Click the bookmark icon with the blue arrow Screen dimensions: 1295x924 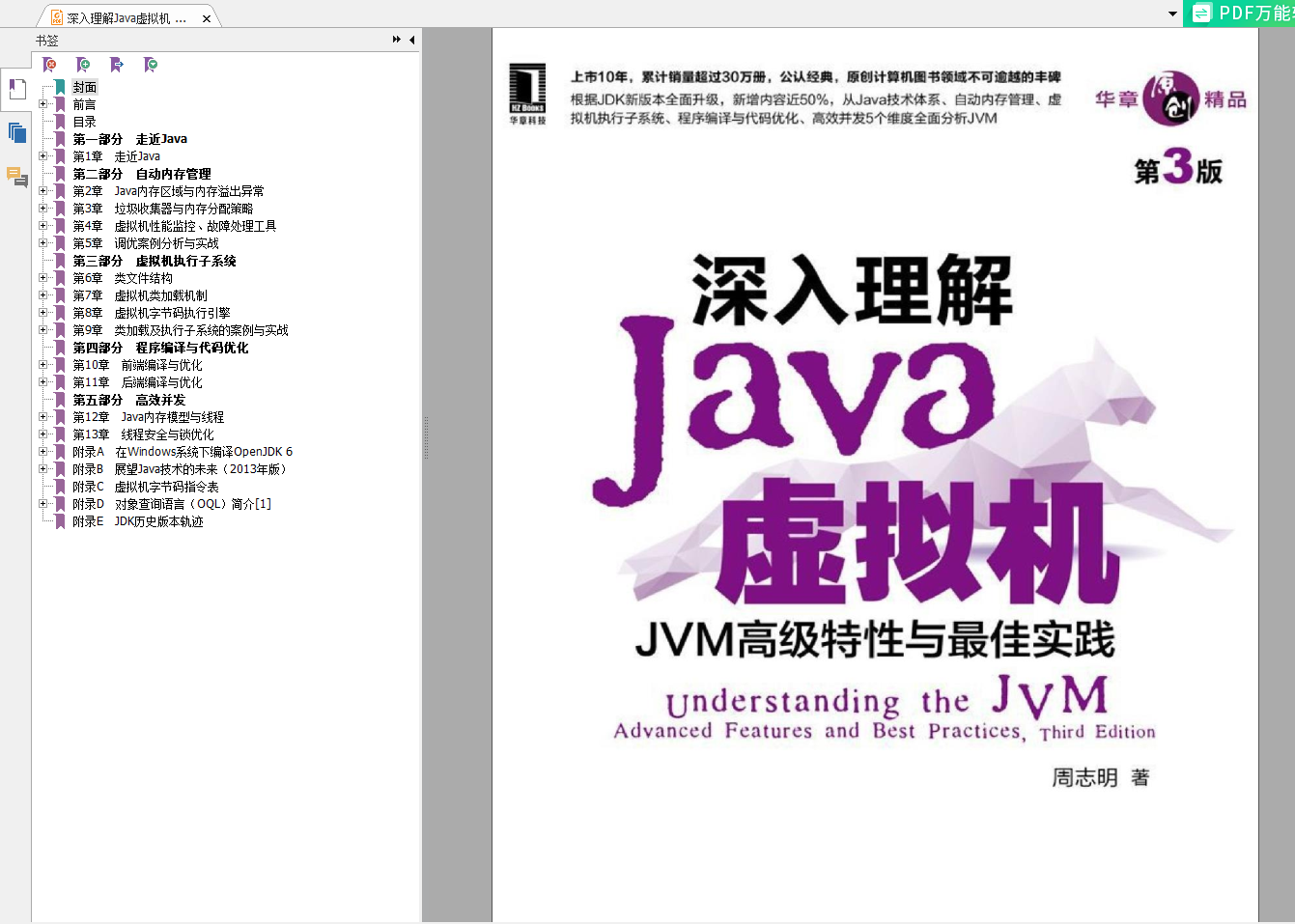coord(117,65)
